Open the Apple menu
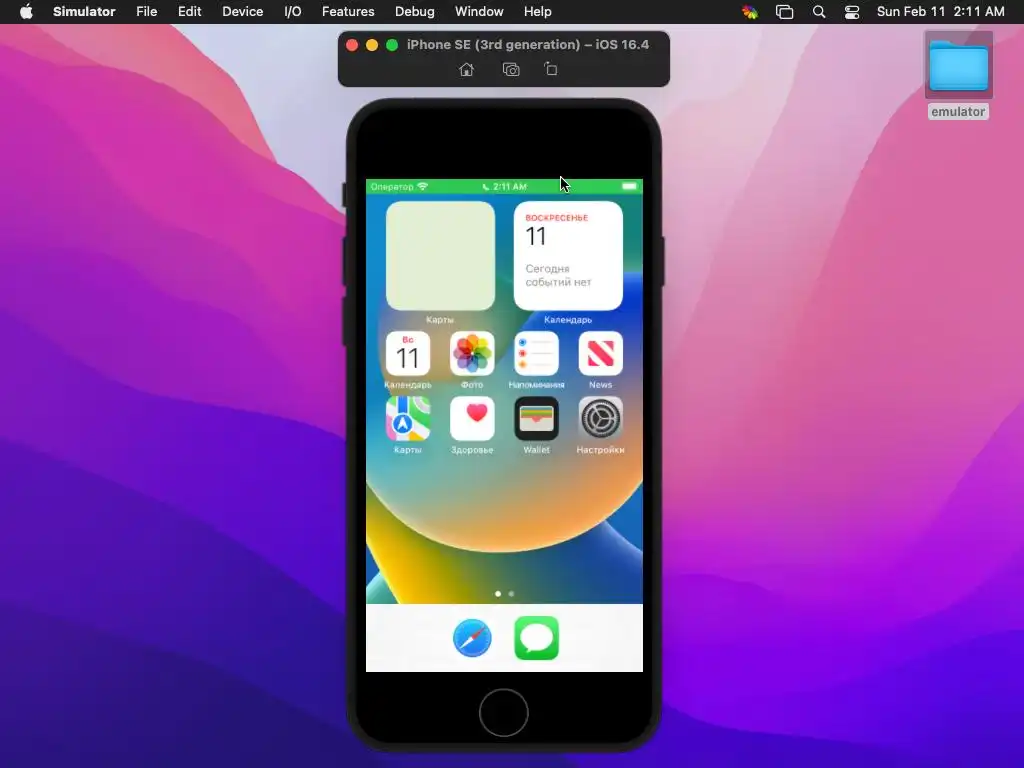1024x768 pixels. pos(26,12)
